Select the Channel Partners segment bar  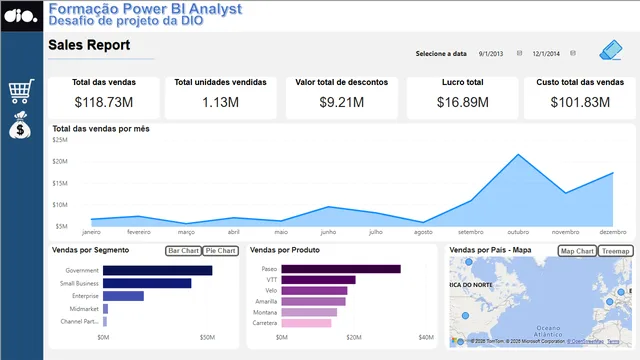point(105,322)
